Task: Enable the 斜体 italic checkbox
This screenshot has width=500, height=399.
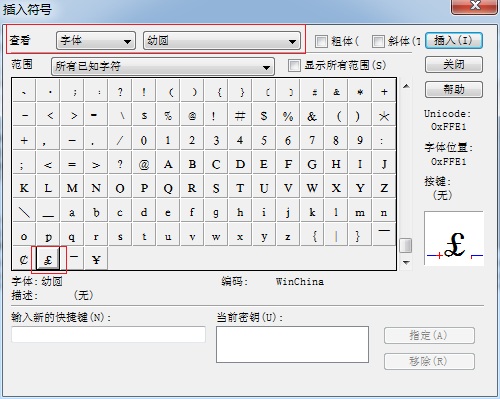Action: [378, 41]
